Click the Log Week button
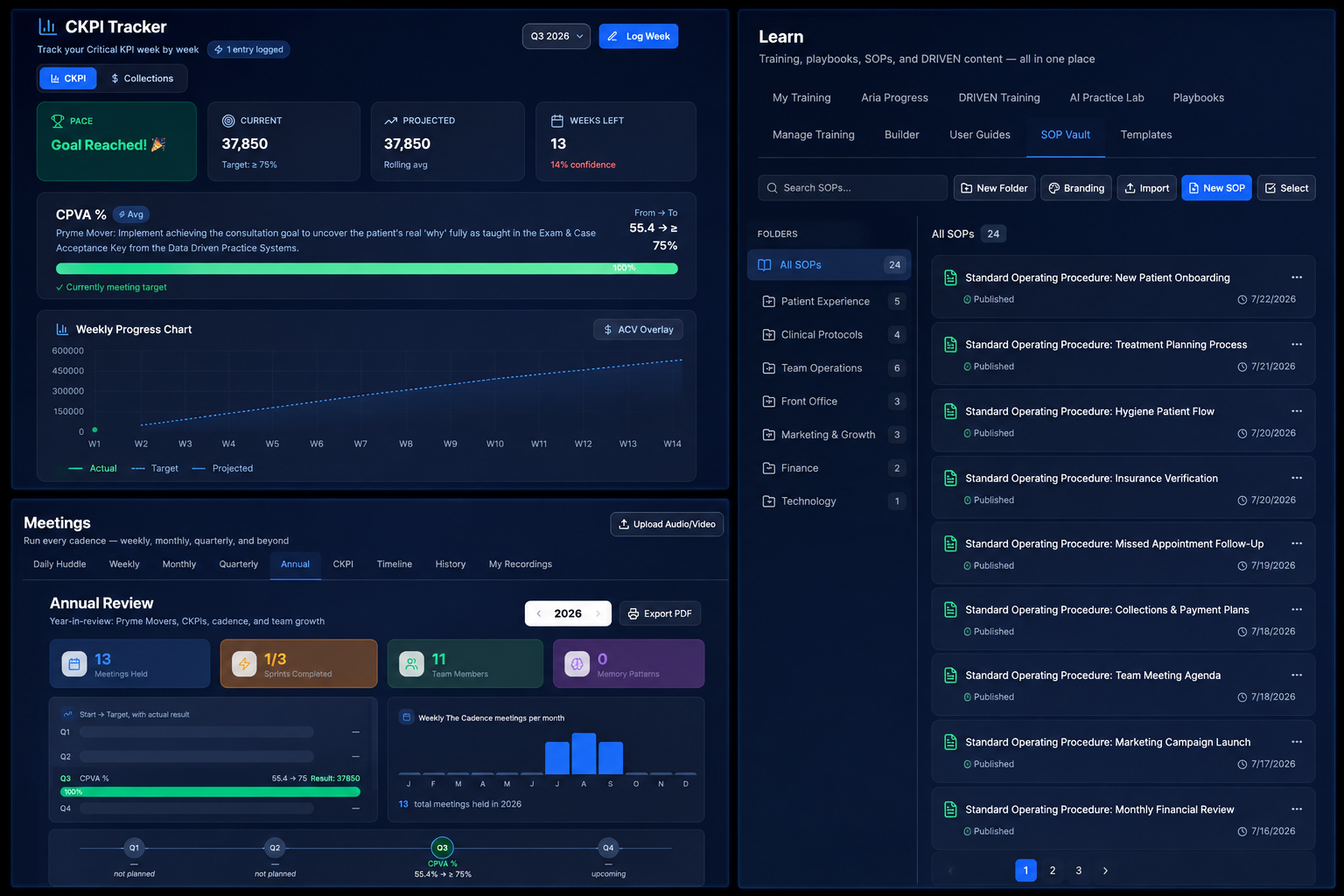Image resolution: width=1344 pixels, height=896 pixels. tap(639, 36)
